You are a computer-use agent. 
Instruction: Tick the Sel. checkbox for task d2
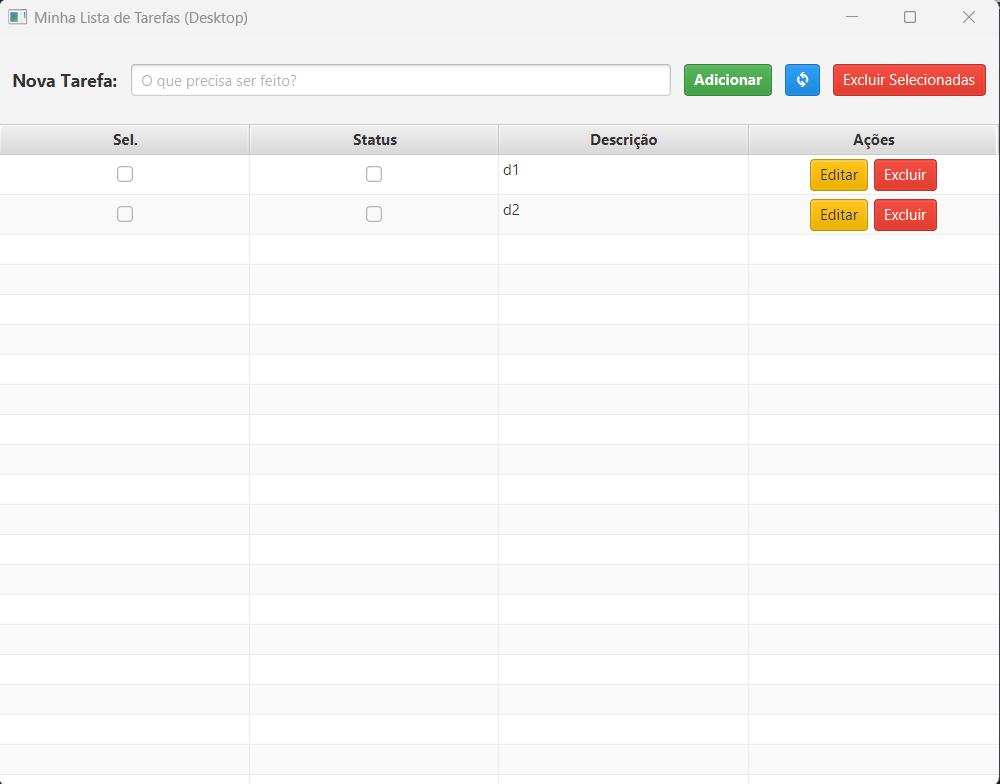point(125,214)
